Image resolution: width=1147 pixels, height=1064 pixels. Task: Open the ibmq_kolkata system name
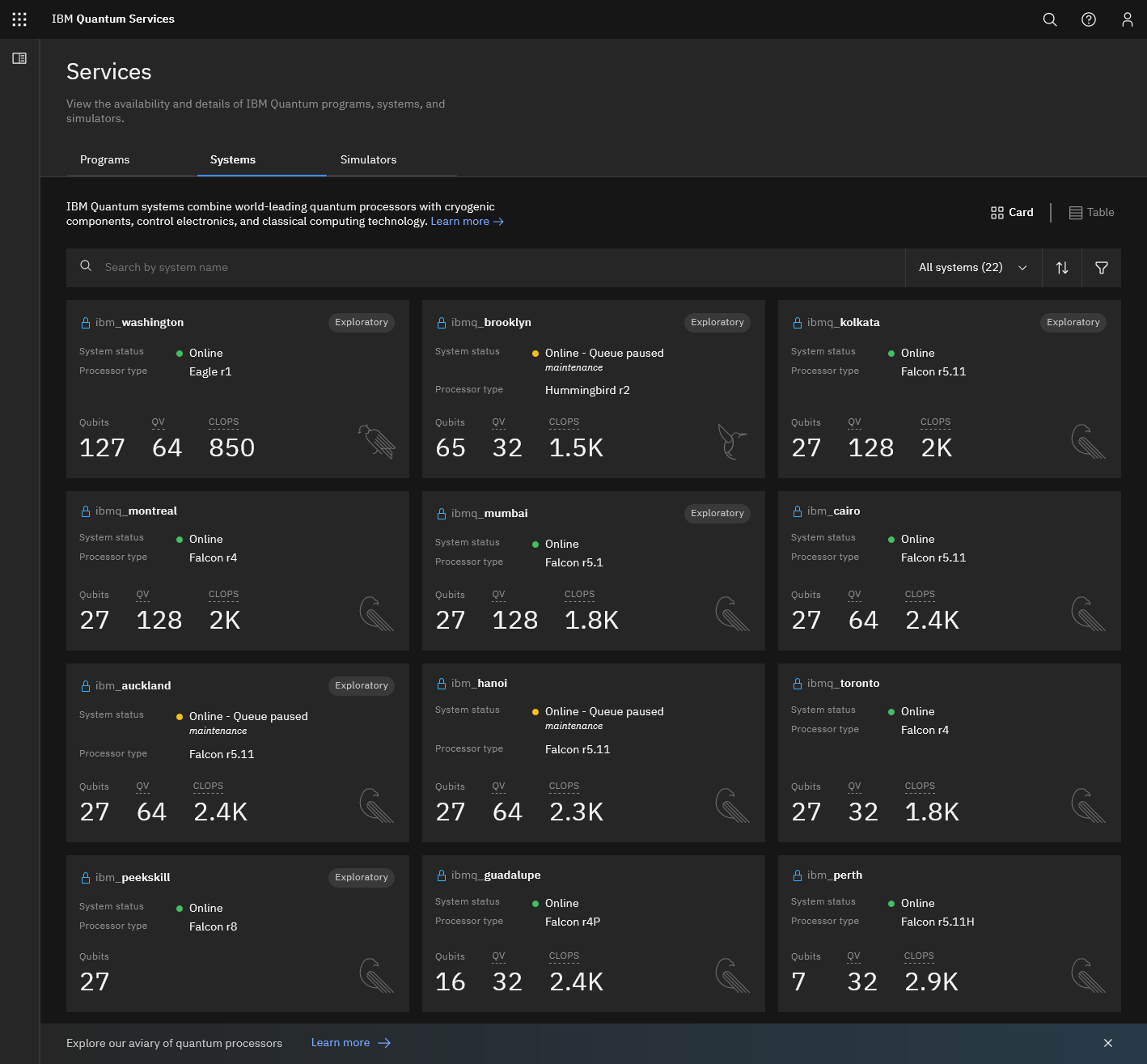(x=843, y=323)
